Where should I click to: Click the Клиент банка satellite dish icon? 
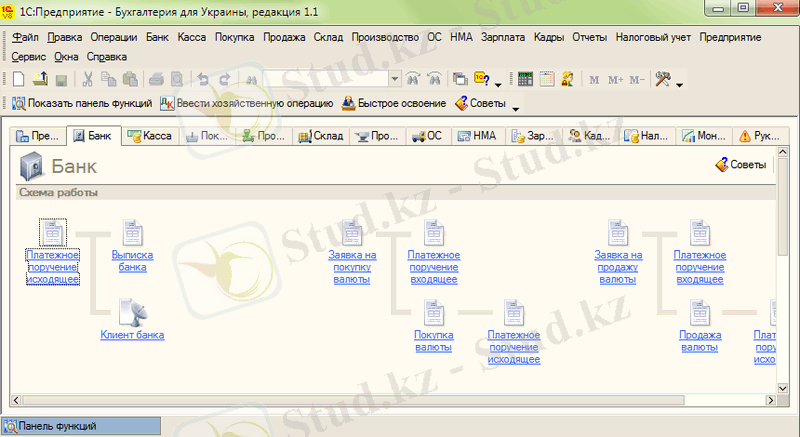point(132,312)
